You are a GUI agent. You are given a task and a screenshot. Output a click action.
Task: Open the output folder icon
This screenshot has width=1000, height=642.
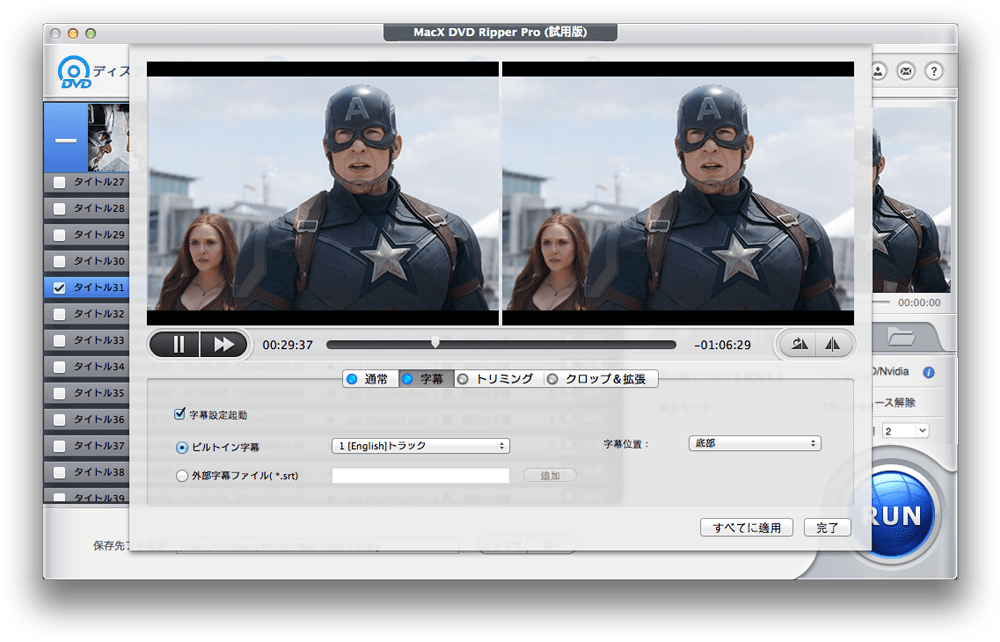click(x=900, y=336)
